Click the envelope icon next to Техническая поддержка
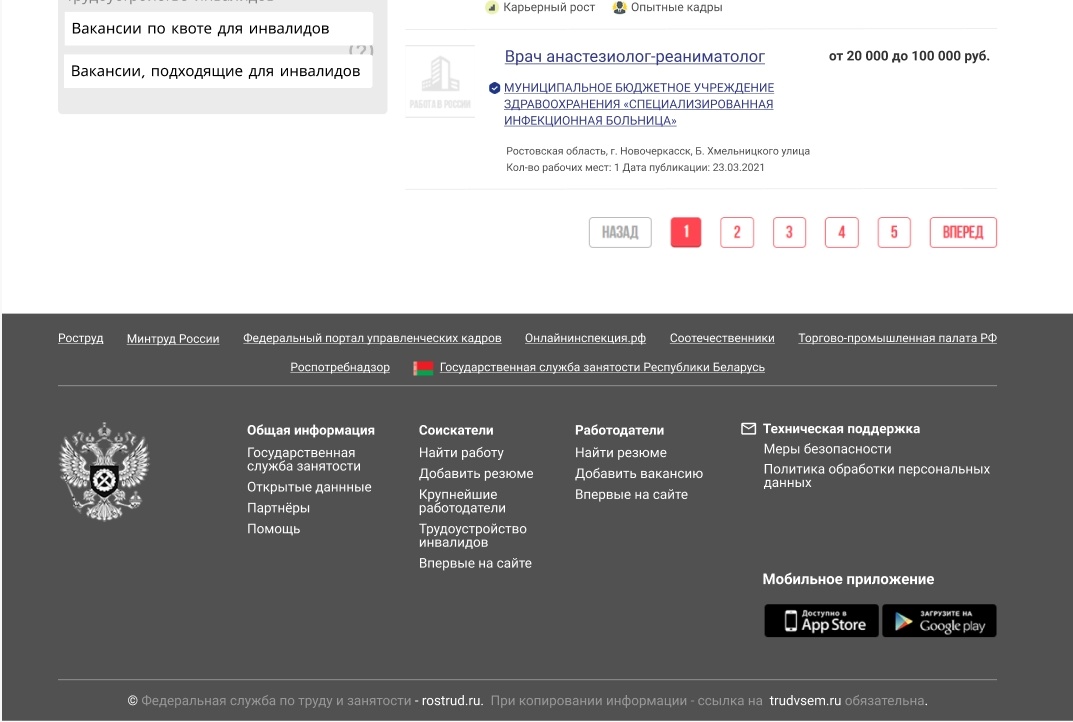Image resolution: width=1073 pixels, height=722 pixels. click(748, 427)
